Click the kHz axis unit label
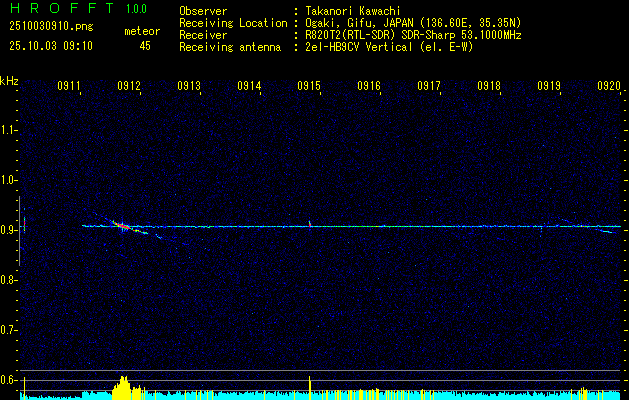The image size is (629, 400). (9, 81)
